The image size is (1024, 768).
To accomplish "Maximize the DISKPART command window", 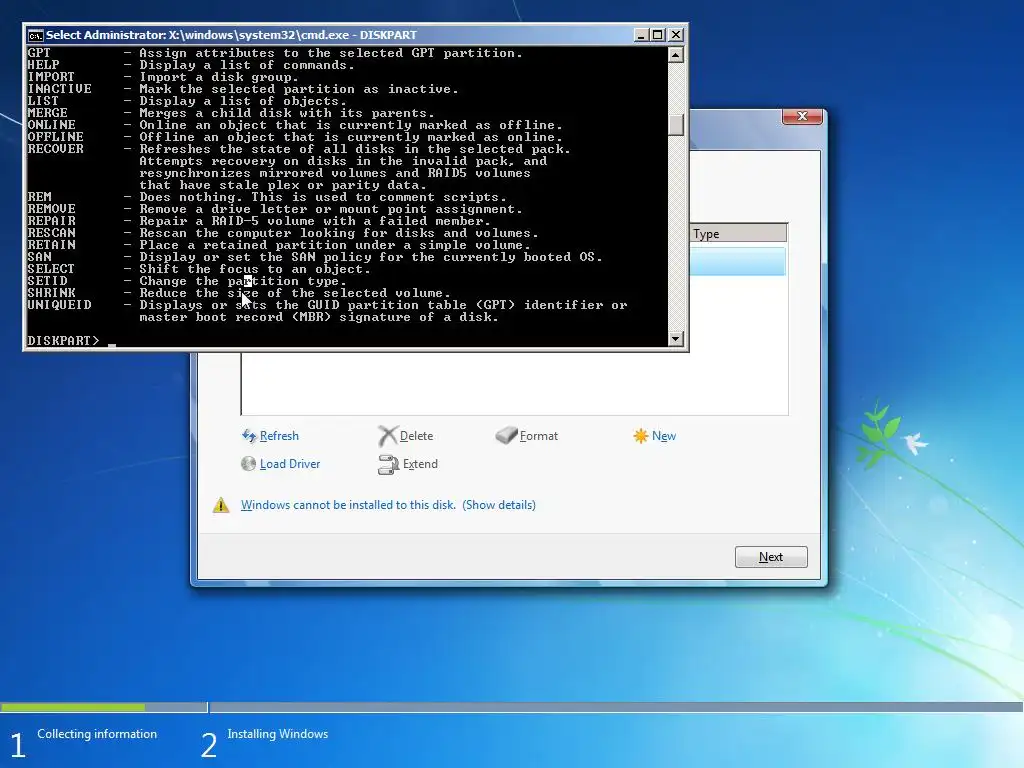I will 658,35.
